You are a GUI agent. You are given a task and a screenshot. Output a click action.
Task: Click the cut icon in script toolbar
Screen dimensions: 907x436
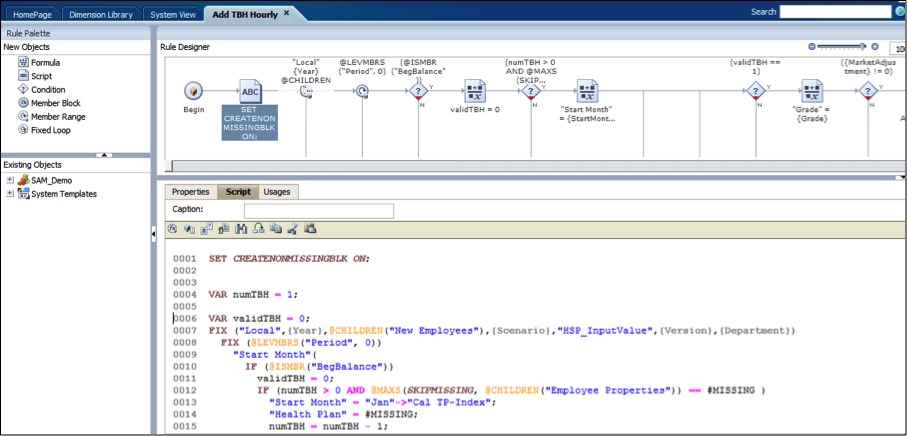(x=292, y=229)
